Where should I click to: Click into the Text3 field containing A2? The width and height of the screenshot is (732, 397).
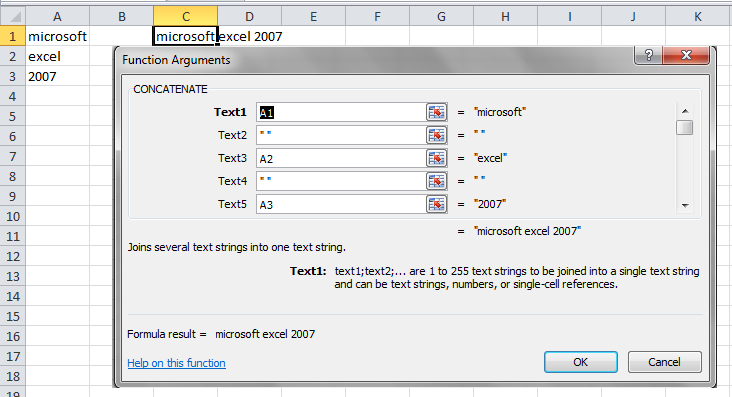[341, 158]
